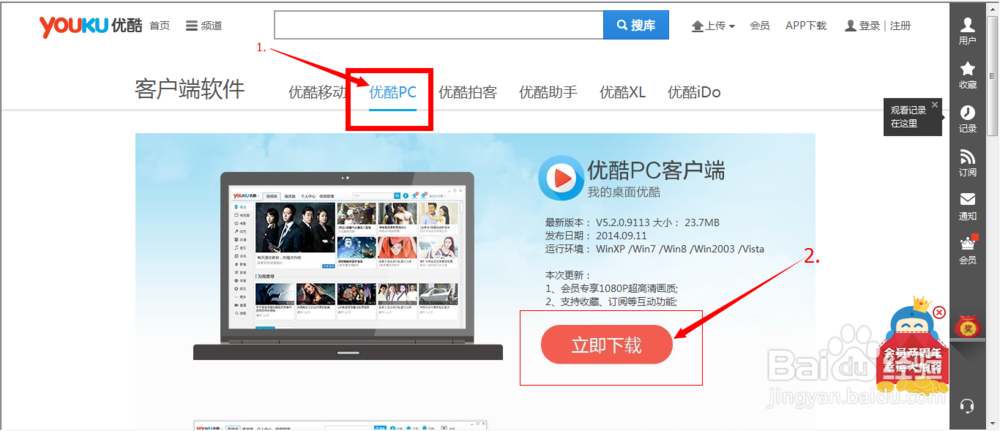Open the 会员 crown icon in sidebar
Screen dimensions: 1000x431
click(967, 250)
